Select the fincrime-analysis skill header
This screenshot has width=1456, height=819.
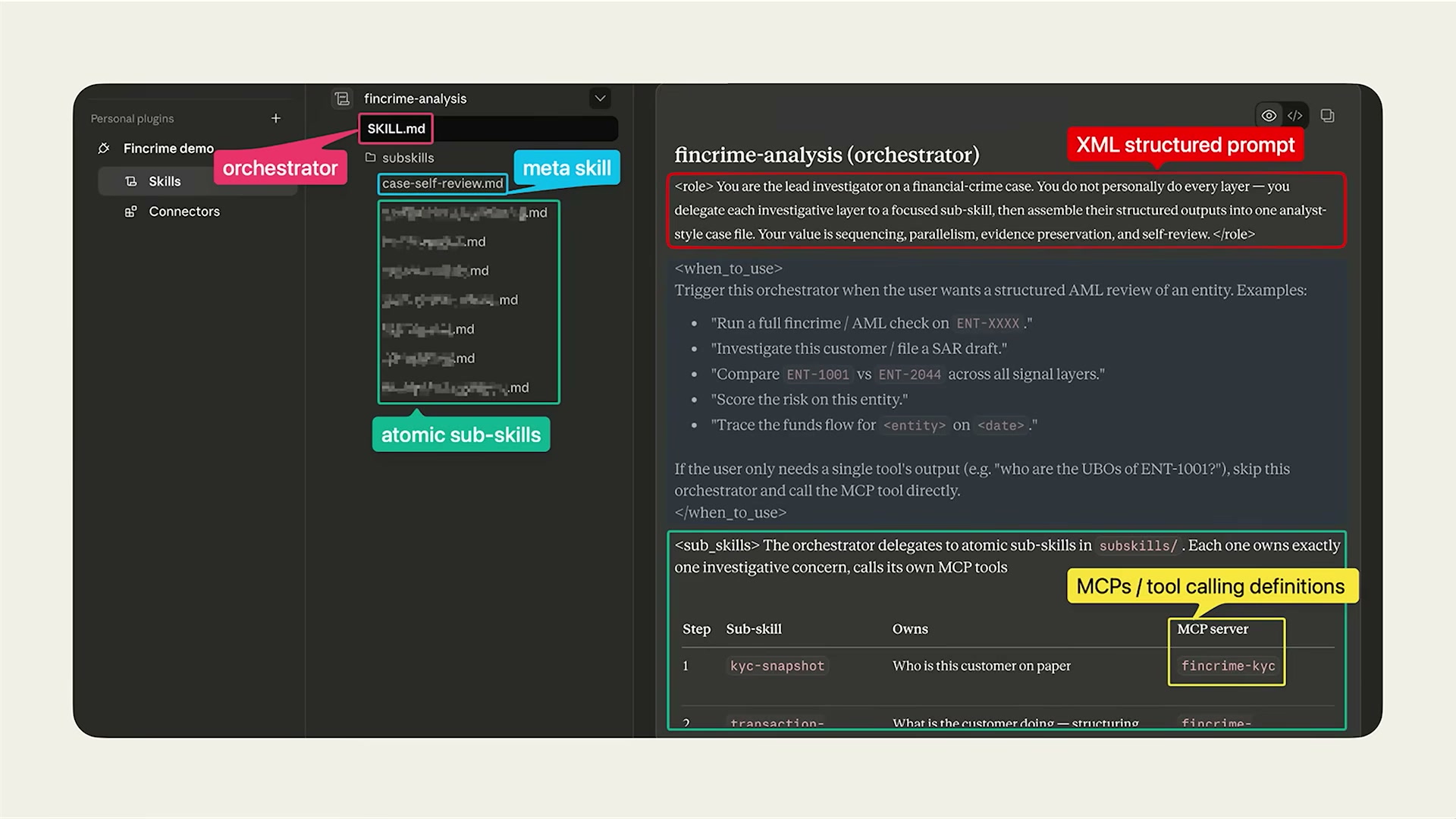point(415,99)
